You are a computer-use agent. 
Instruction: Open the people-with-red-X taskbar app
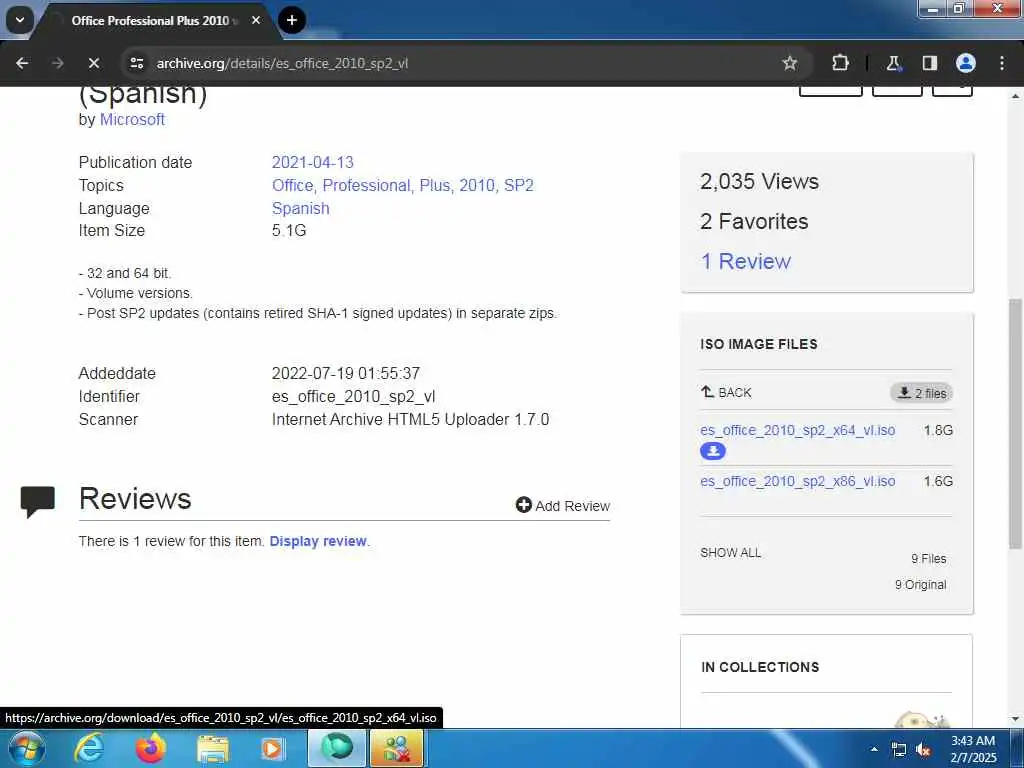[396, 748]
